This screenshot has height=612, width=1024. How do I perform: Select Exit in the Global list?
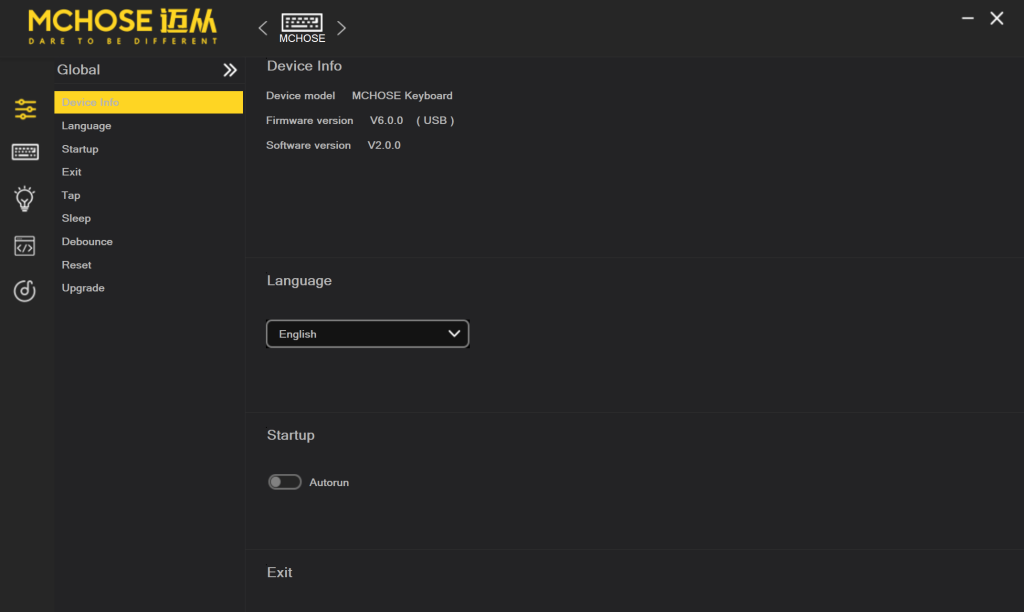[x=72, y=172]
